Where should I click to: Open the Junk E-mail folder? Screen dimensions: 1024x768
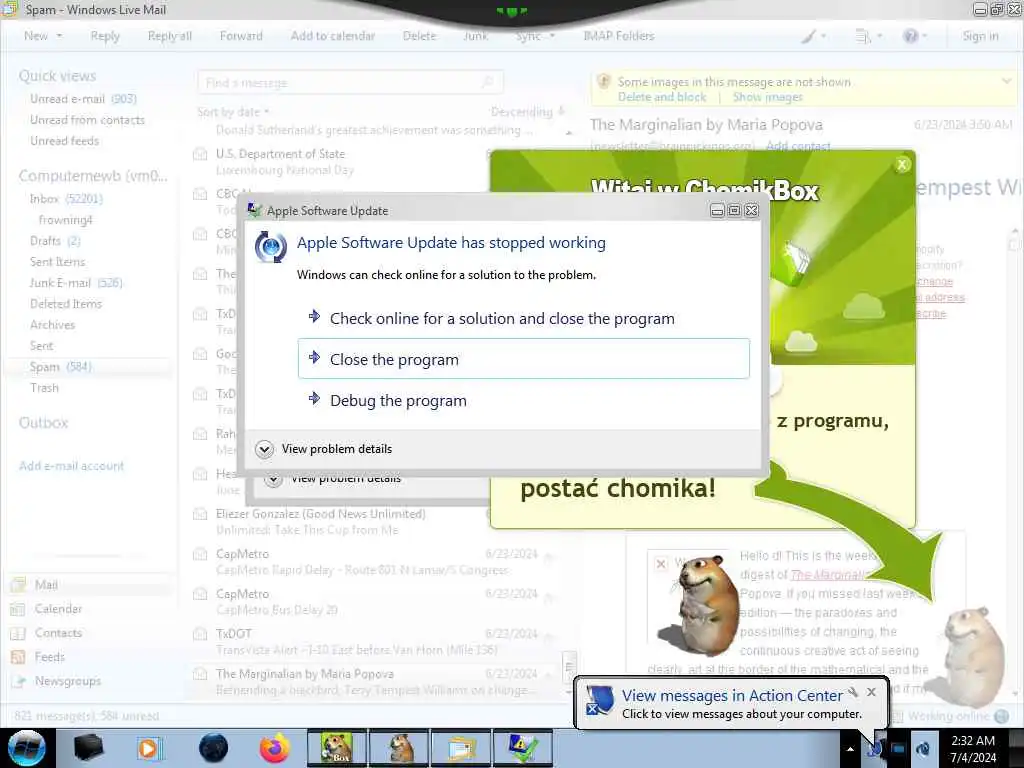76,283
